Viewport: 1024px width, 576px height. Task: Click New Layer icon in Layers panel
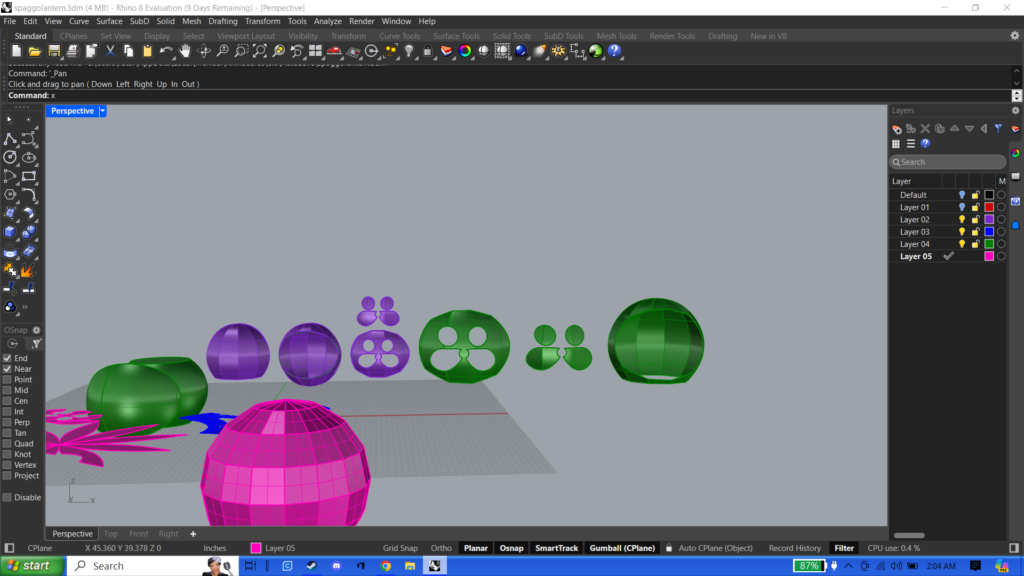pos(897,129)
